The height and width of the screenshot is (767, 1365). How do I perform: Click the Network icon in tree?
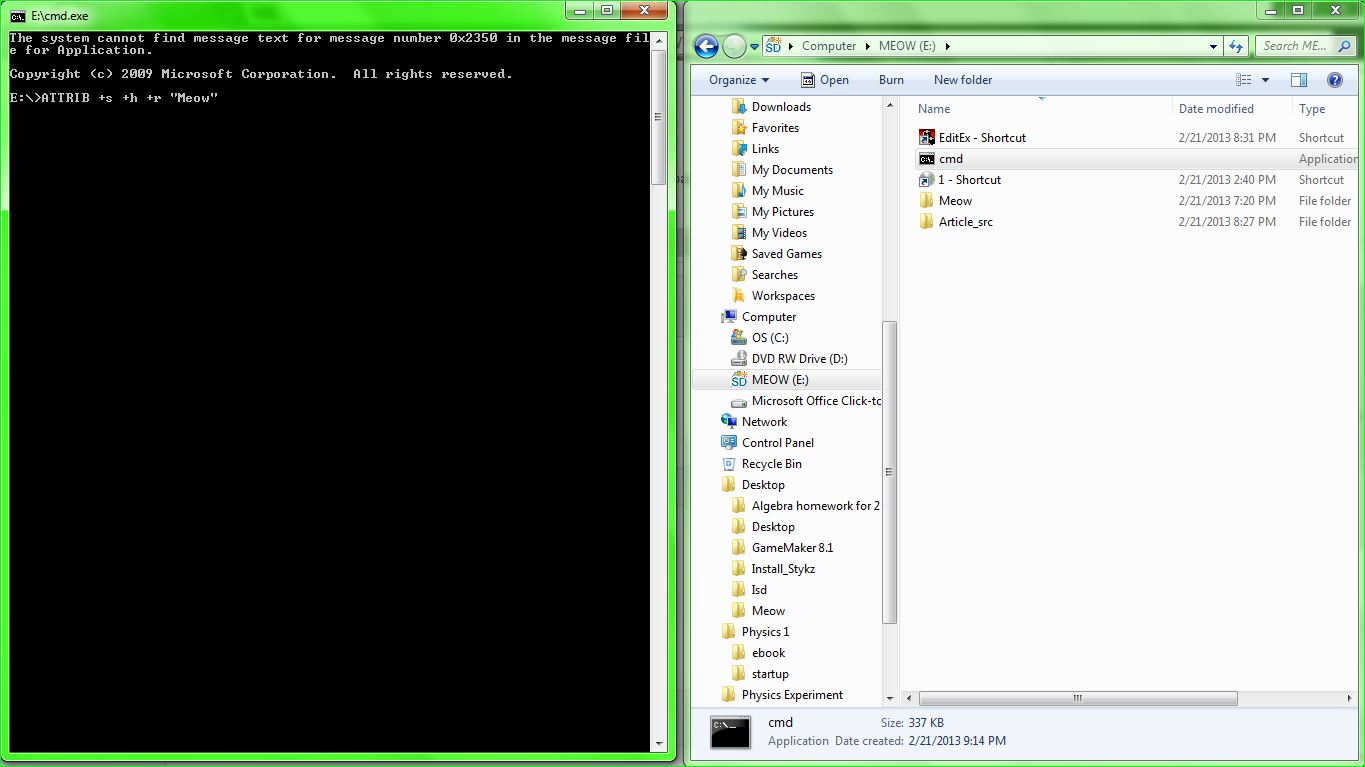(x=729, y=422)
